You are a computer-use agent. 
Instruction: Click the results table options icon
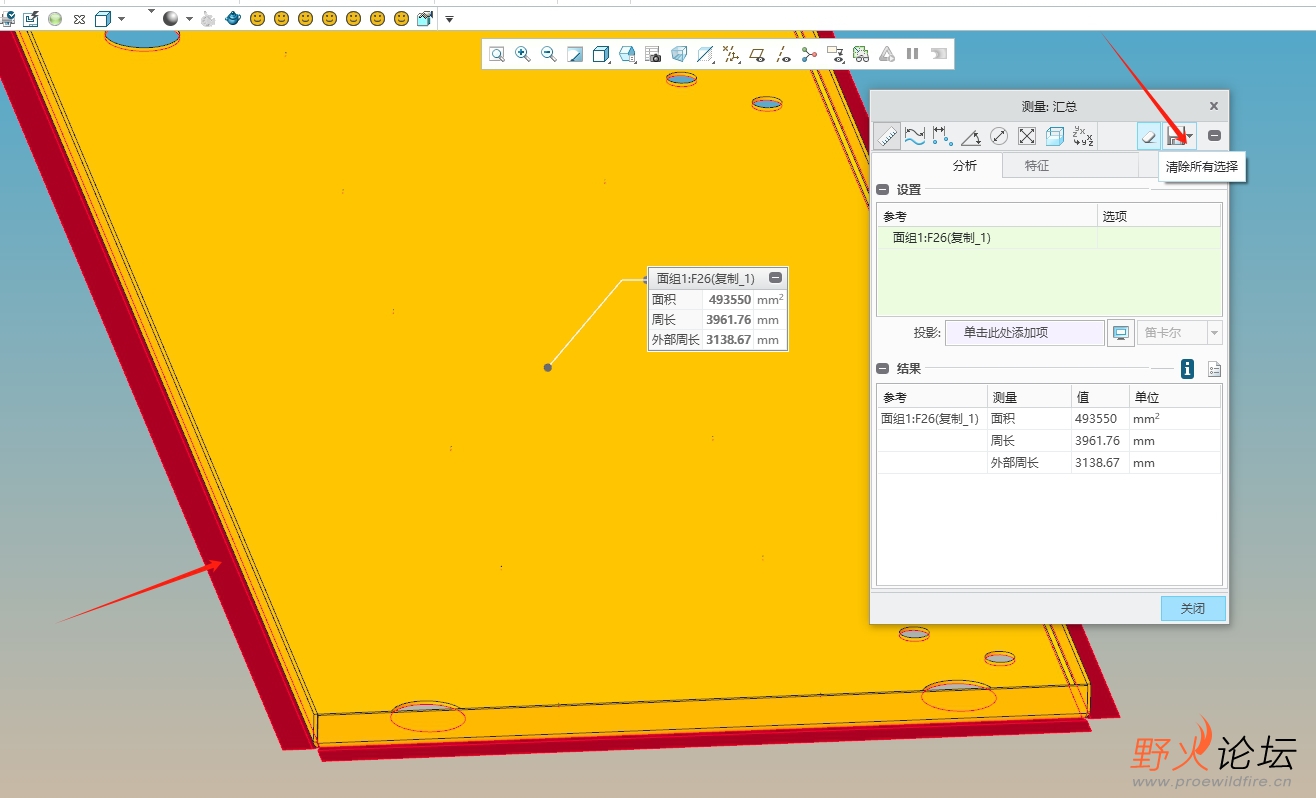[1214, 369]
